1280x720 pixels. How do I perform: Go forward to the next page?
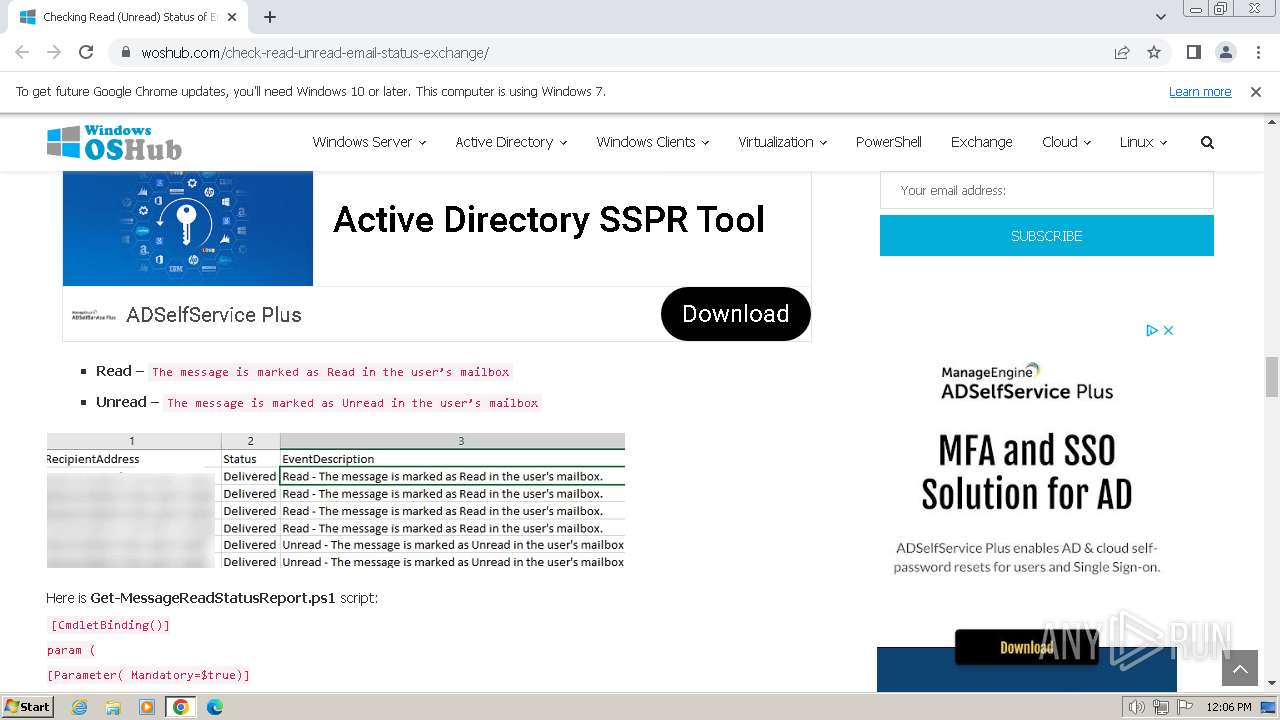[54, 52]
